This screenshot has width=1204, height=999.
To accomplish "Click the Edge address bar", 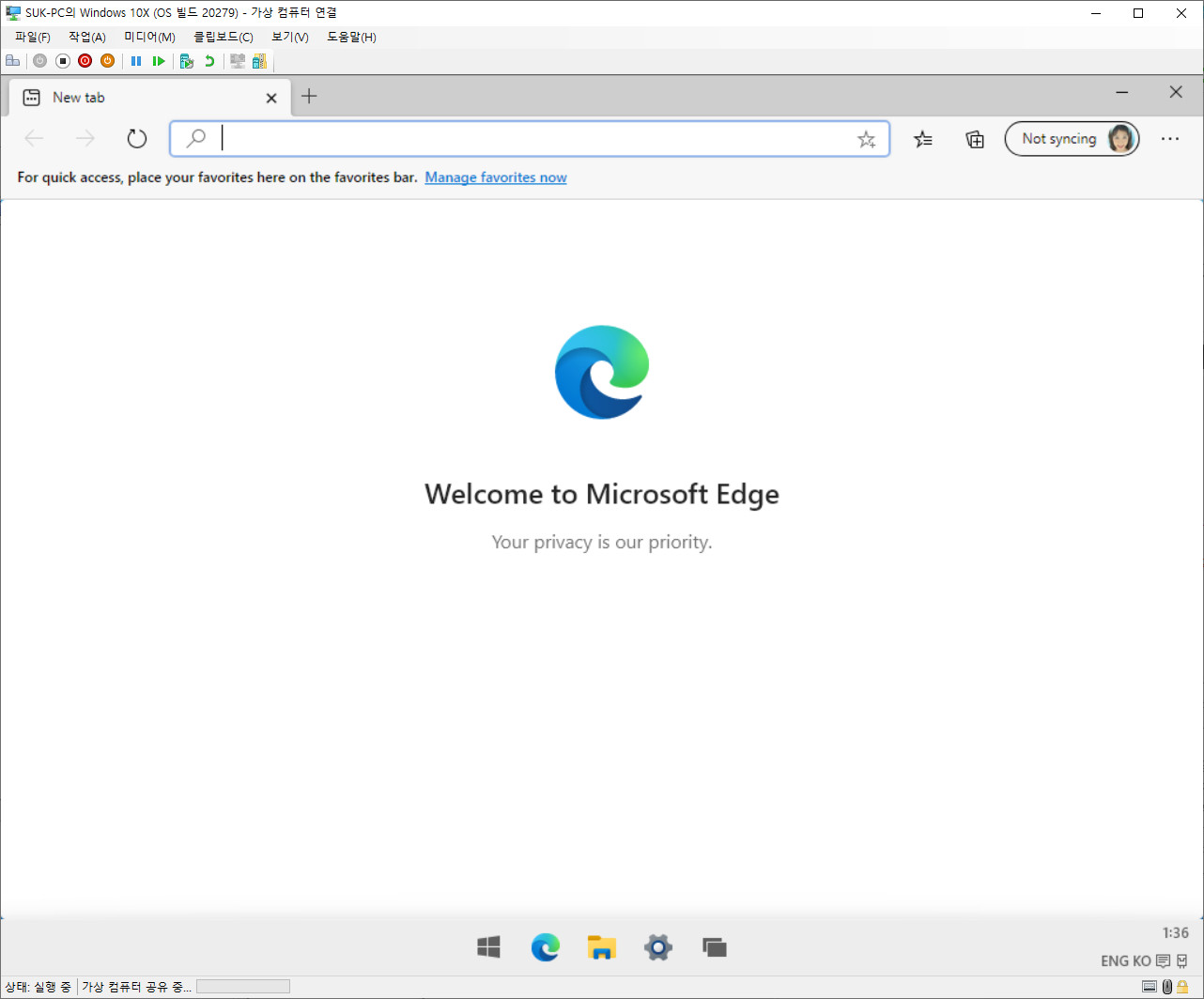I will click(x=530, y=139).
